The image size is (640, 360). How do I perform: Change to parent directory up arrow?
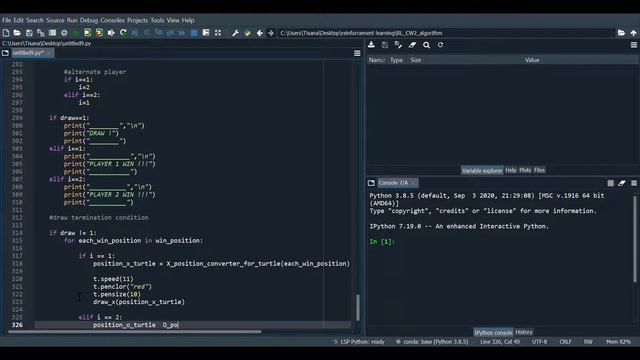pyautogui.click(x=633, y=33)
